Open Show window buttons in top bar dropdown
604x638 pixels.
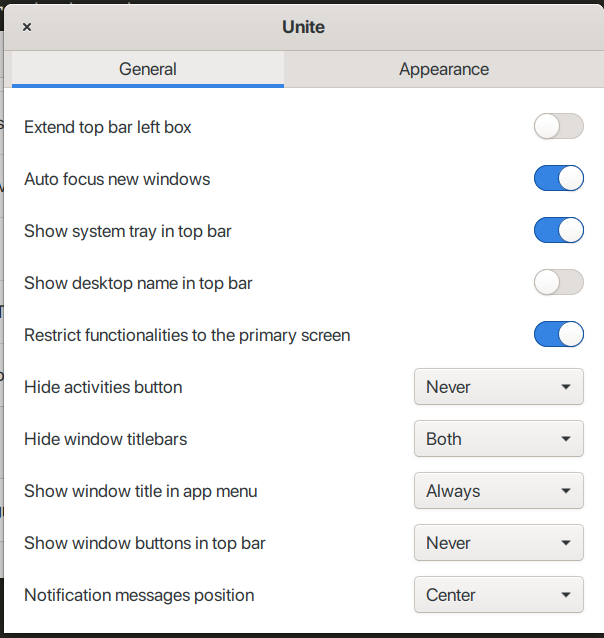[499, 543]
